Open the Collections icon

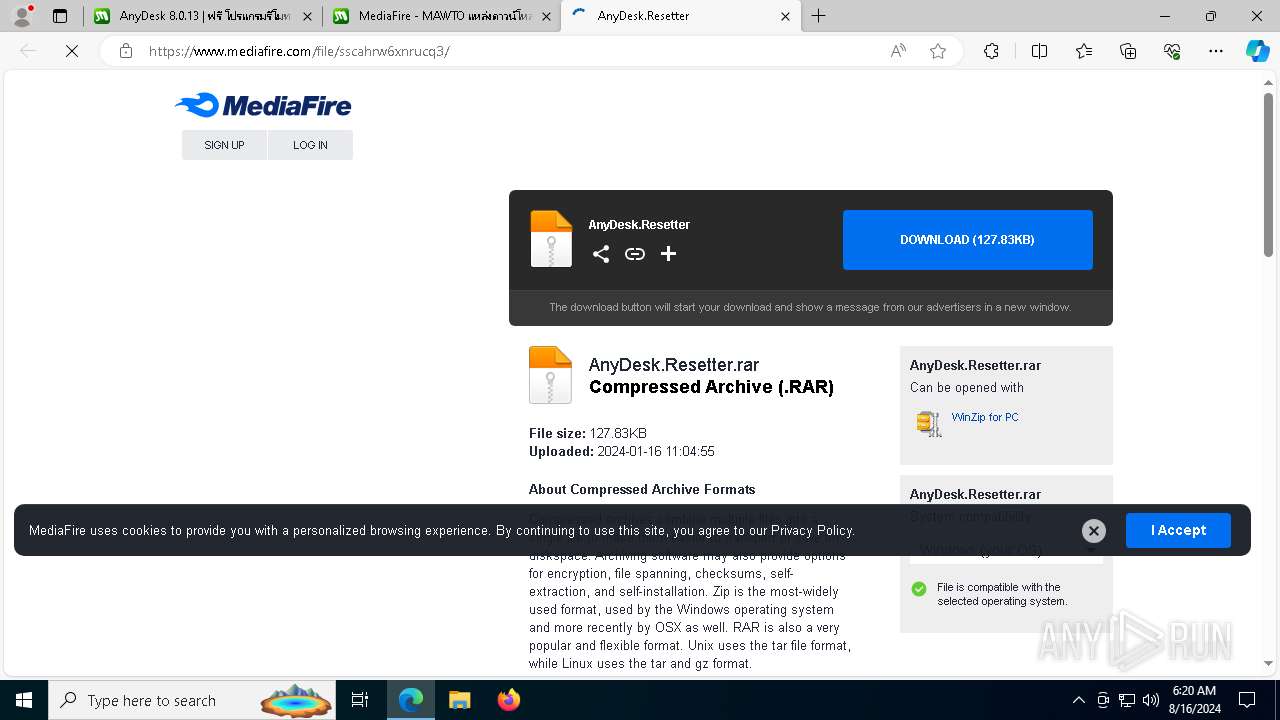pyautogui.click(x=1128, y=51)
